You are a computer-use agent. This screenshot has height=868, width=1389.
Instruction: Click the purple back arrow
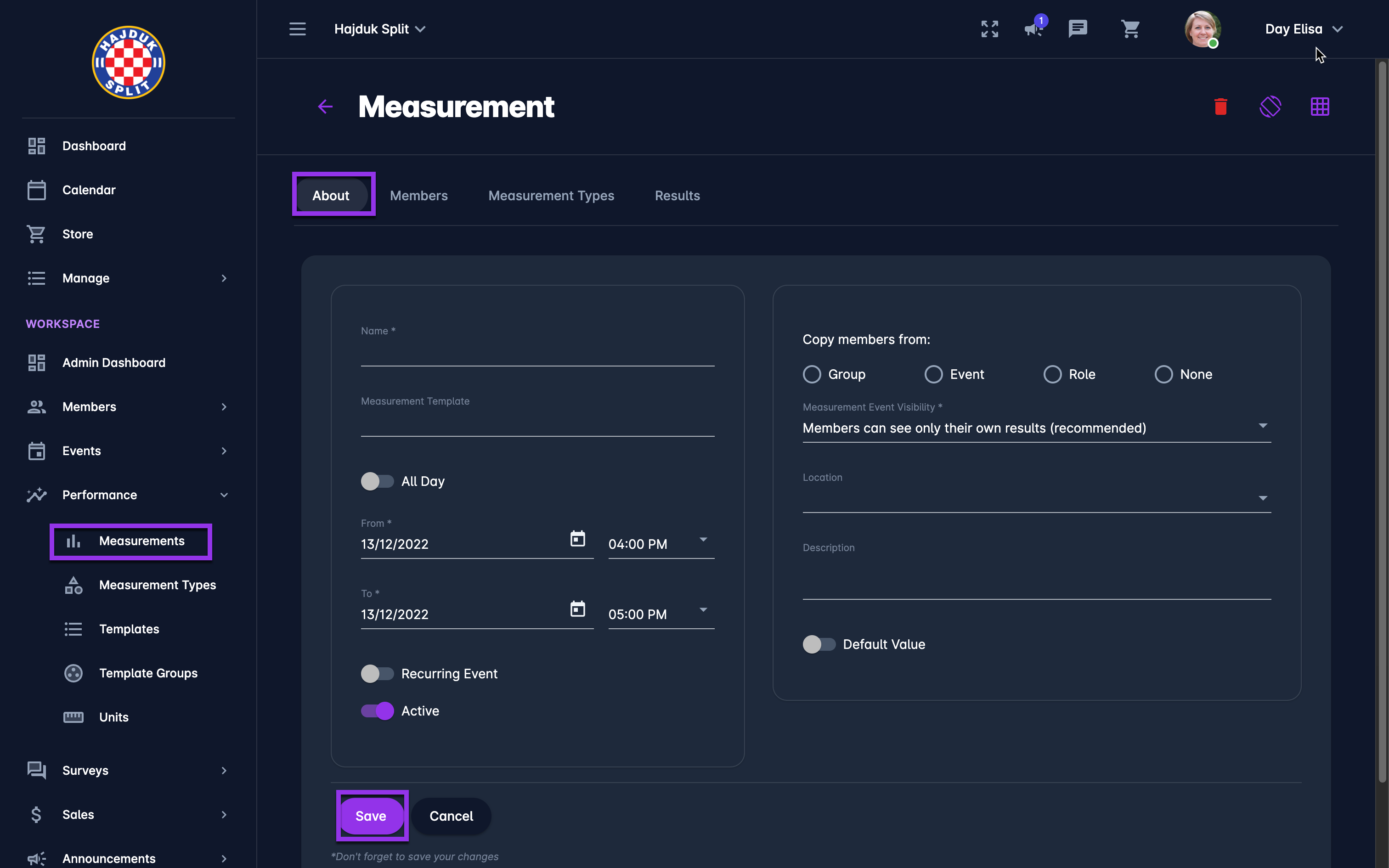coord(326,107)
